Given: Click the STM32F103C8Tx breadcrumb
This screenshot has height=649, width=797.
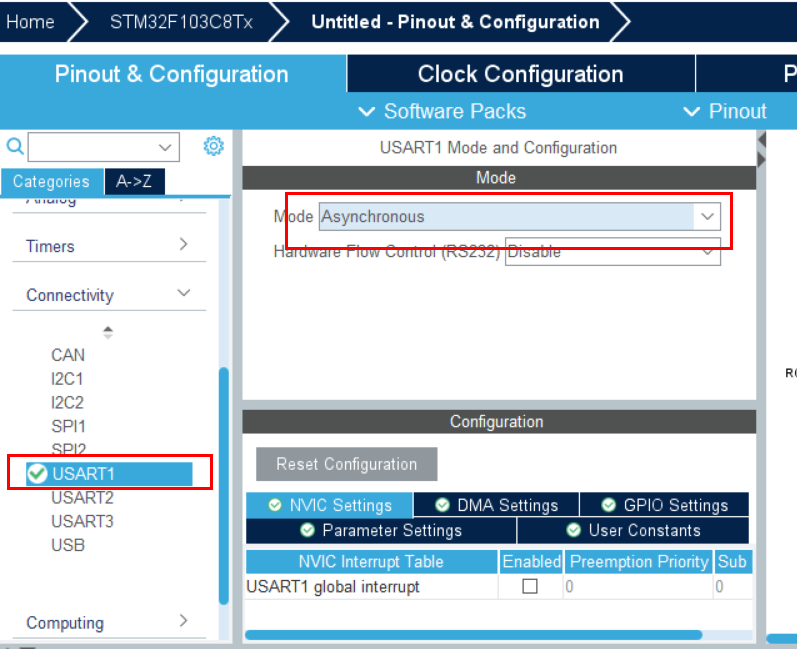Looking at the screenshot, I should (181, 22).
